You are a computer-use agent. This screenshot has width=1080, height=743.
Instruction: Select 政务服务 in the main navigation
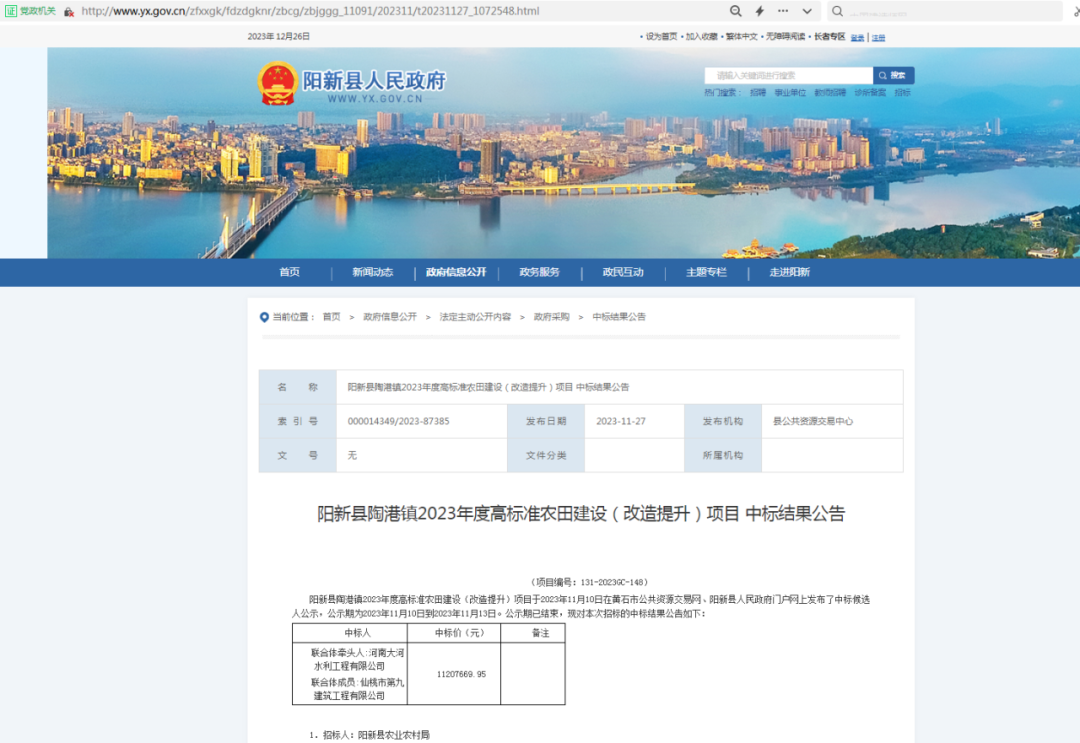click(x=539, y=273)
